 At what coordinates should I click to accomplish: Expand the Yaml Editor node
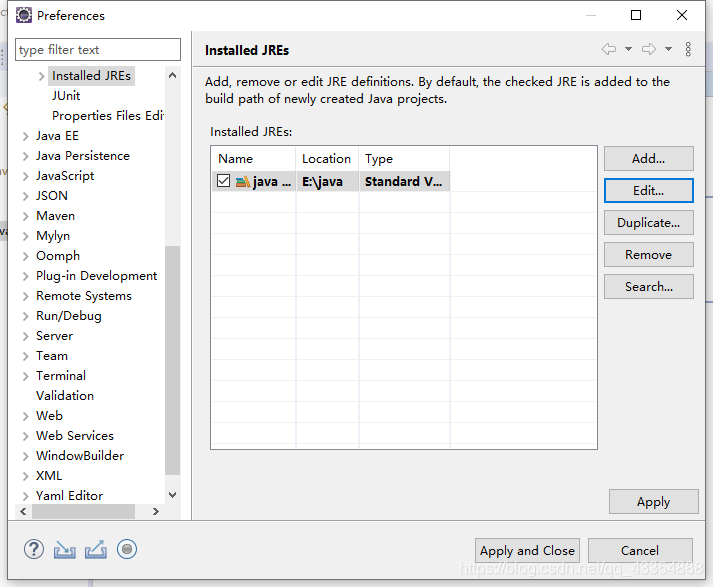tap(25, 496)
